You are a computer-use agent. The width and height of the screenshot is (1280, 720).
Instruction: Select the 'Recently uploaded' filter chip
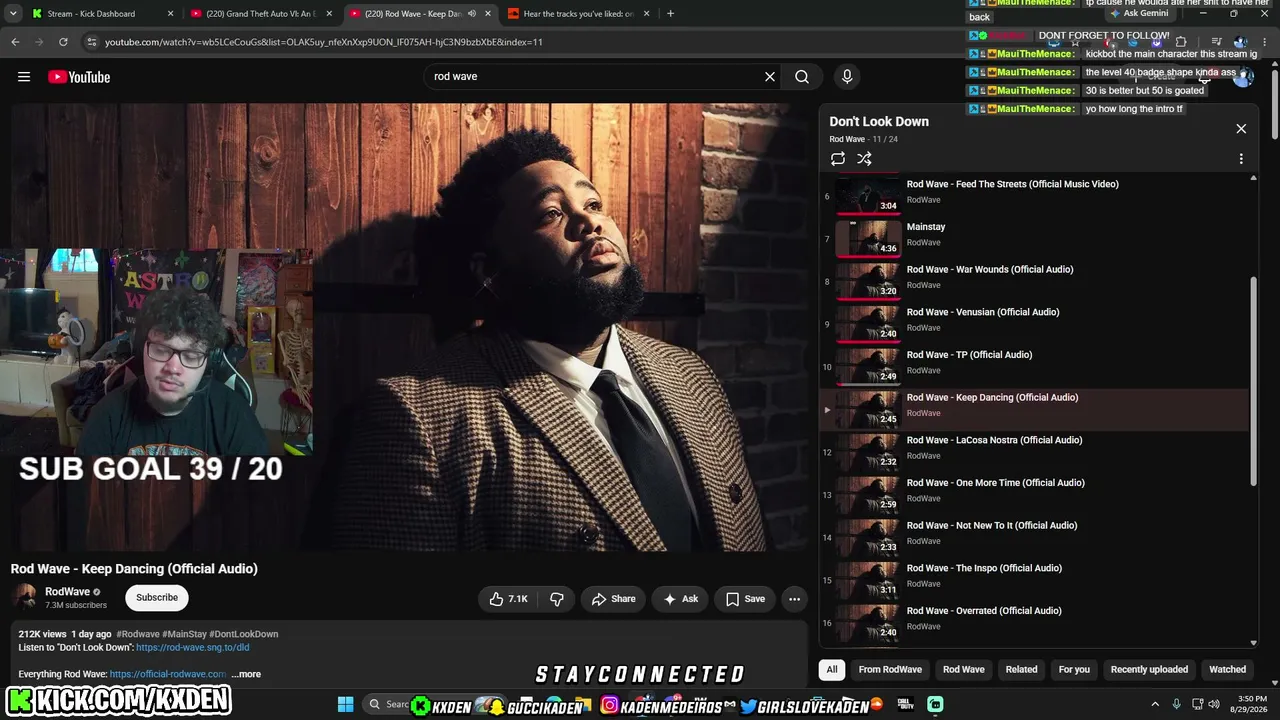pyautogui.click(x=1149, y=670)
